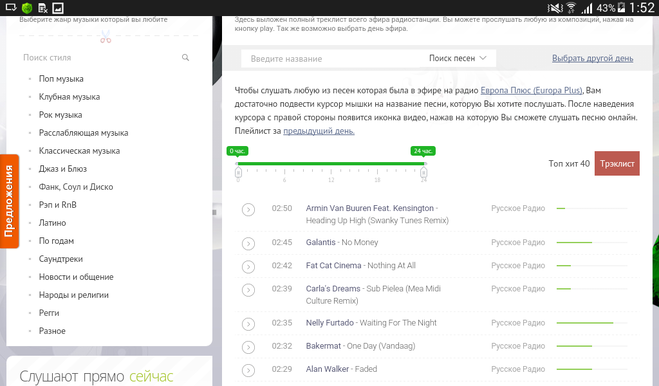Play Carla's Dreams Sub Pielea track
659x386 pixels.
(x=248, y=290)
